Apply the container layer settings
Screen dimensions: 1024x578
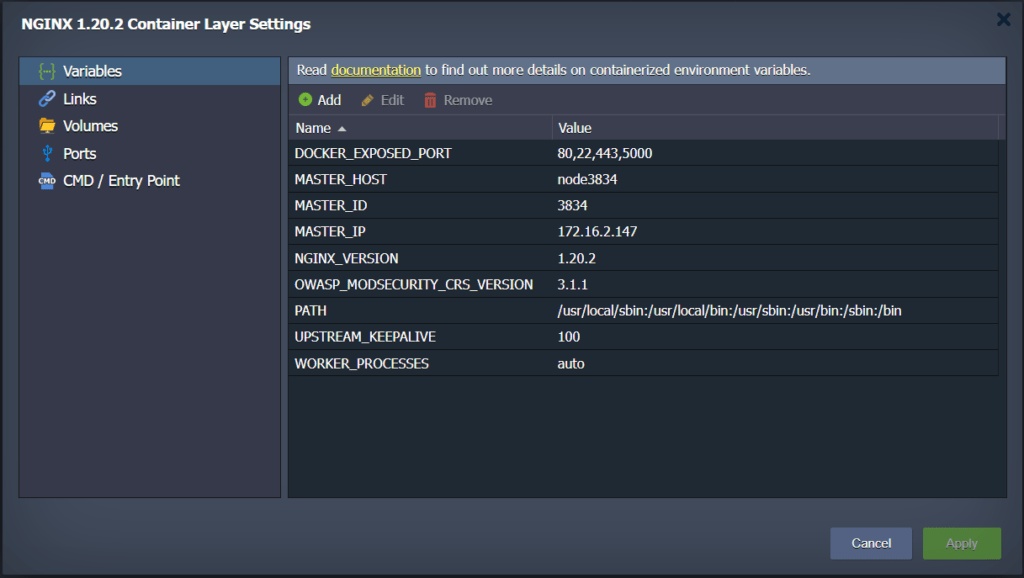coord(962,543)
